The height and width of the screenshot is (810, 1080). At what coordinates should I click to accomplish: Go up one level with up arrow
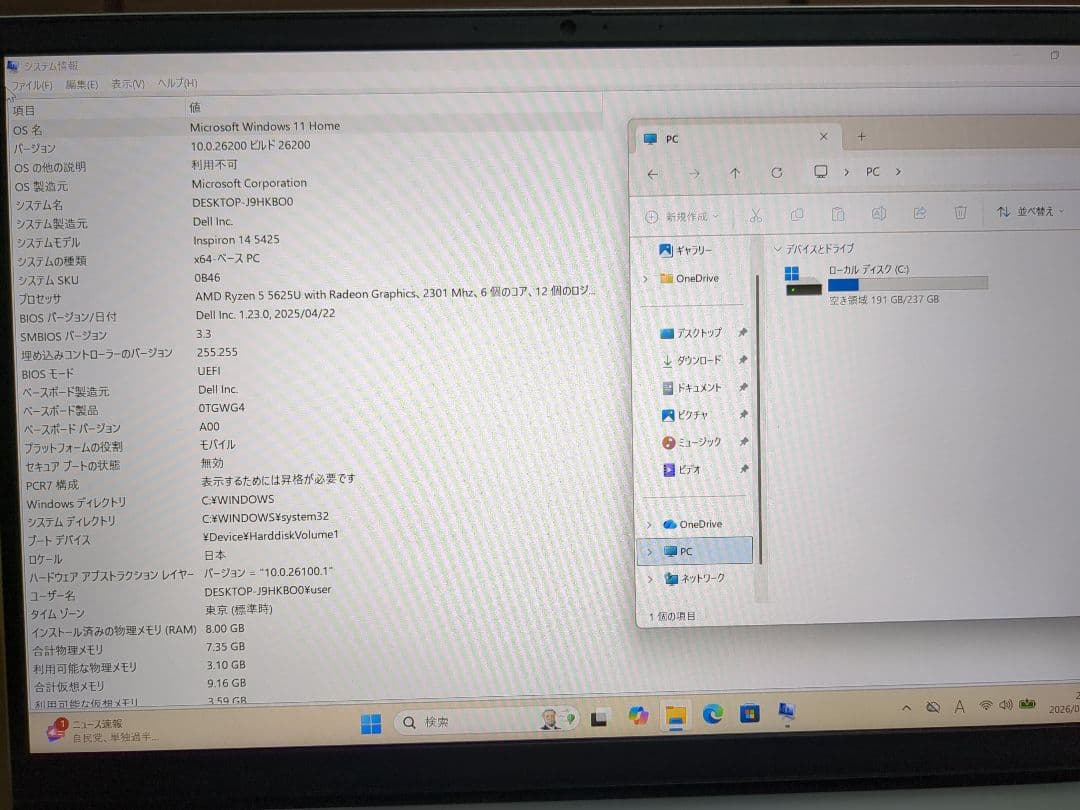pyautogui.click(x=735, y=173)
